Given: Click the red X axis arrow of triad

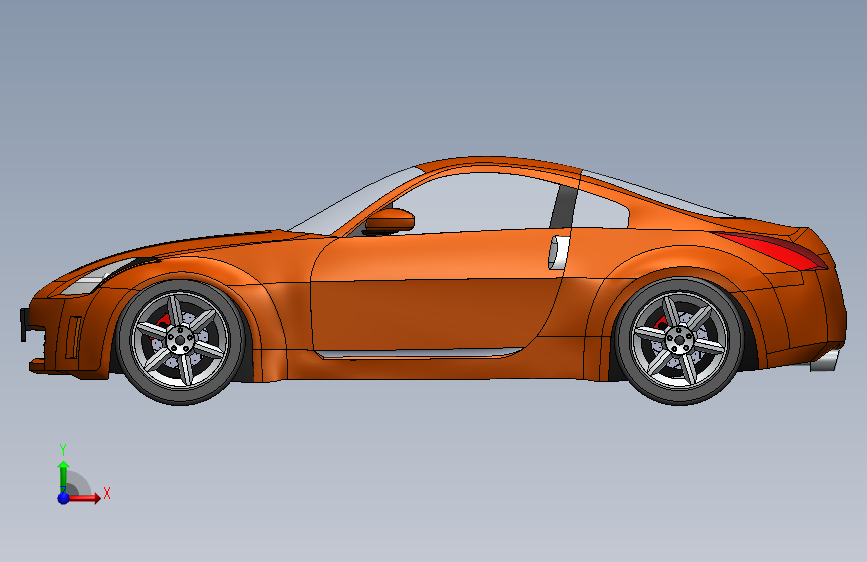Looking at the screenshot, I should [84, 498].
